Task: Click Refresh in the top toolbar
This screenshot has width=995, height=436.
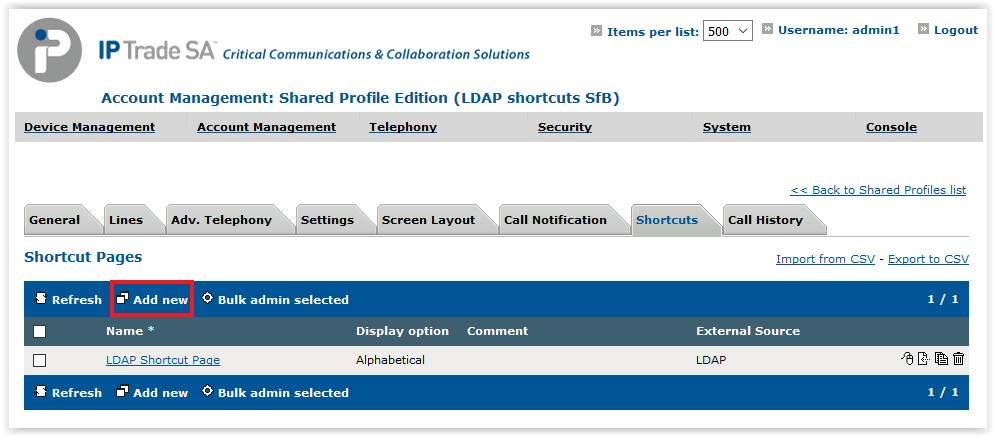Action: 68,300
